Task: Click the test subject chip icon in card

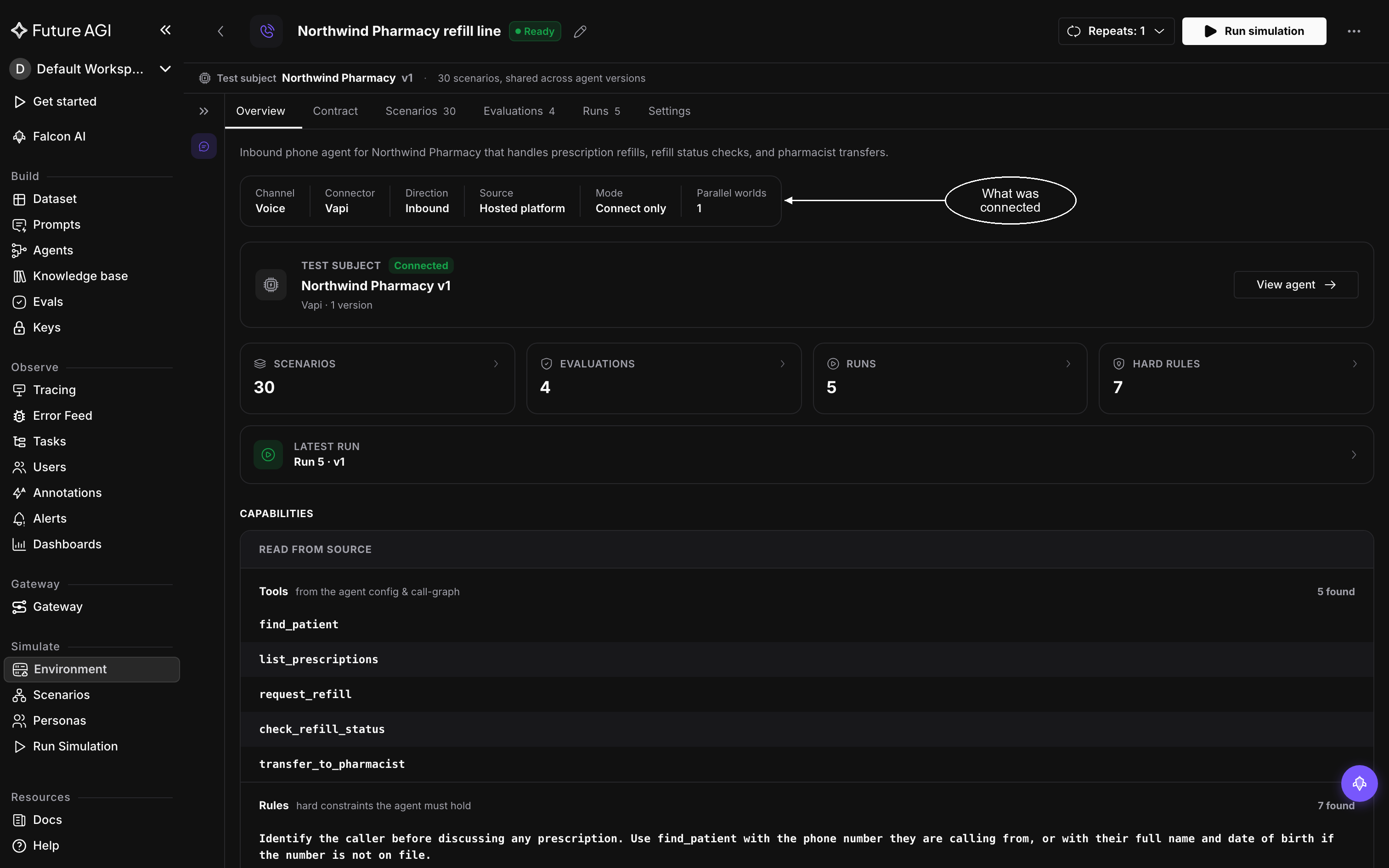Action: (271, 285)
